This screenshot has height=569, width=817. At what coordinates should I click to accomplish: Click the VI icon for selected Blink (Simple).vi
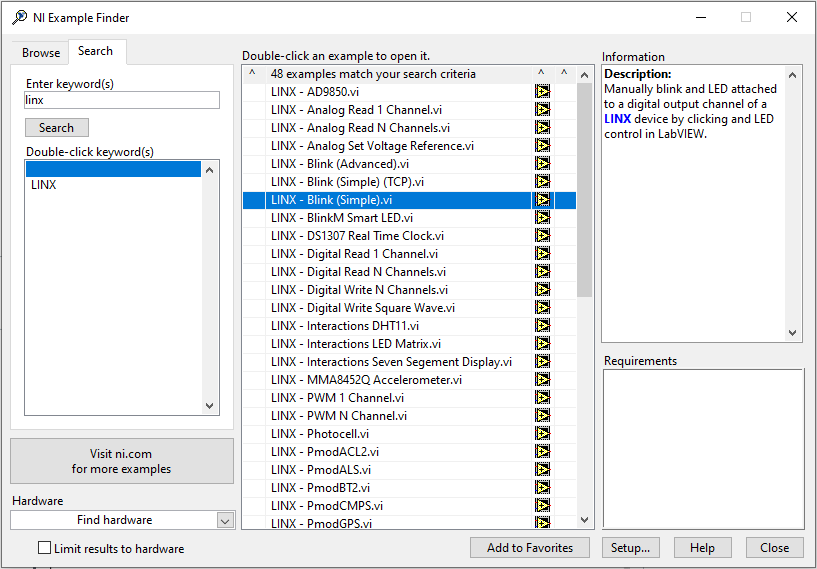(542, 200)
